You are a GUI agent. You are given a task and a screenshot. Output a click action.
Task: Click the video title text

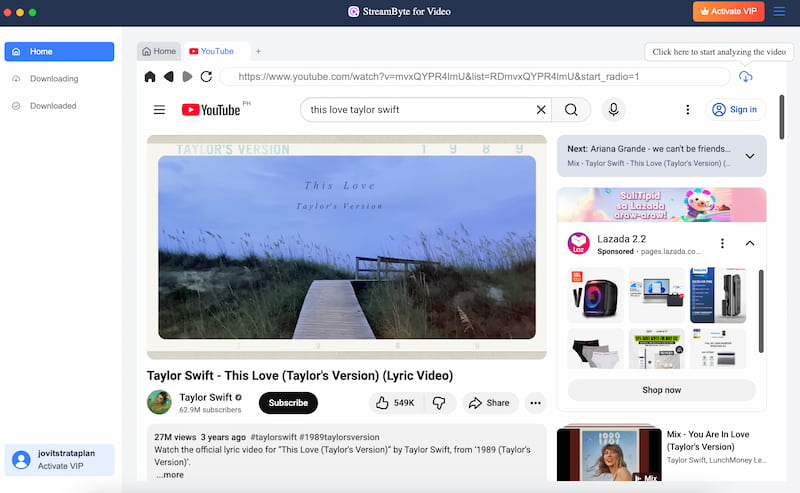point(300,376)
